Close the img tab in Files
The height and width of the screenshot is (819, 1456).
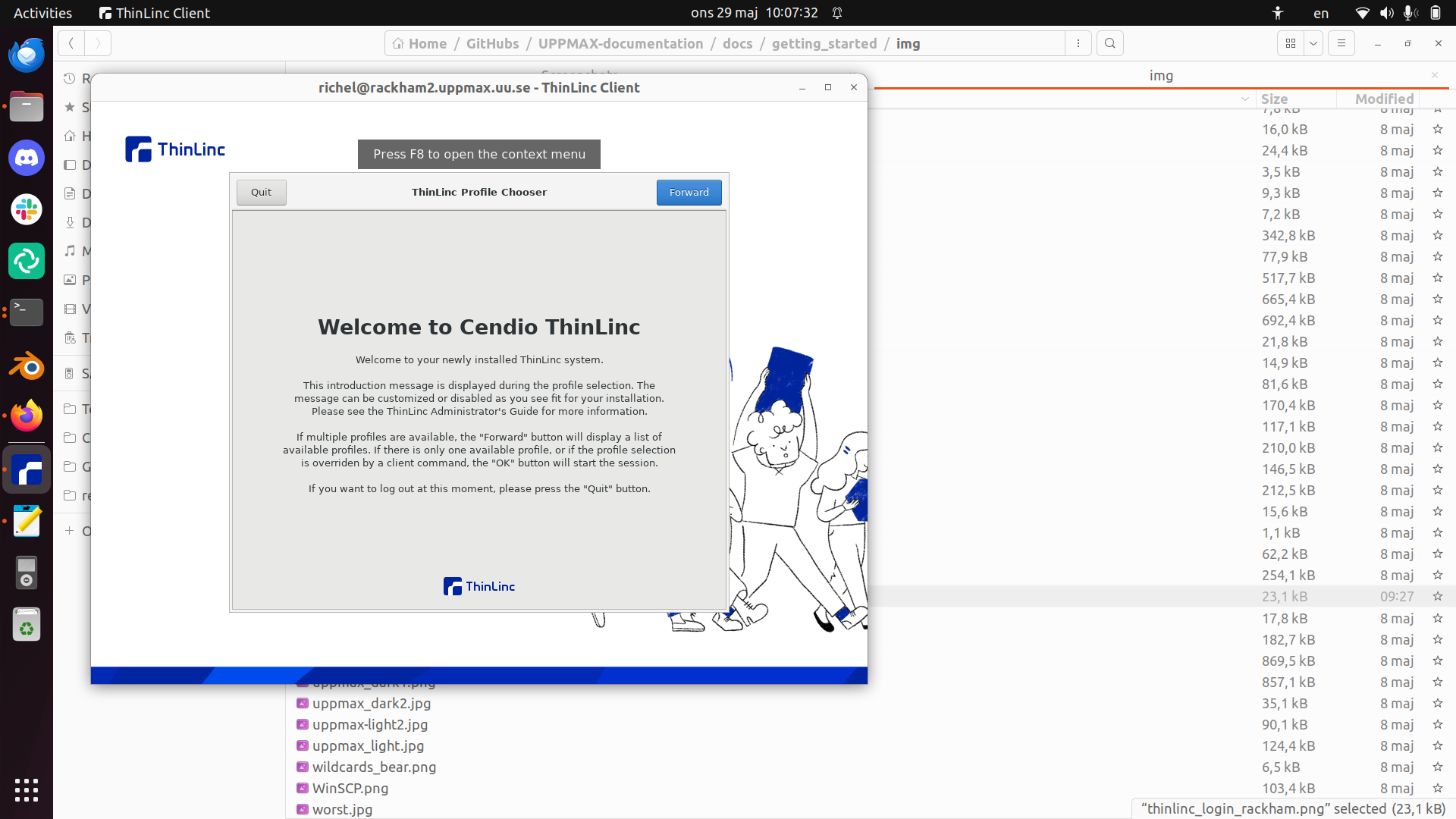click(x=1435, y=75)
